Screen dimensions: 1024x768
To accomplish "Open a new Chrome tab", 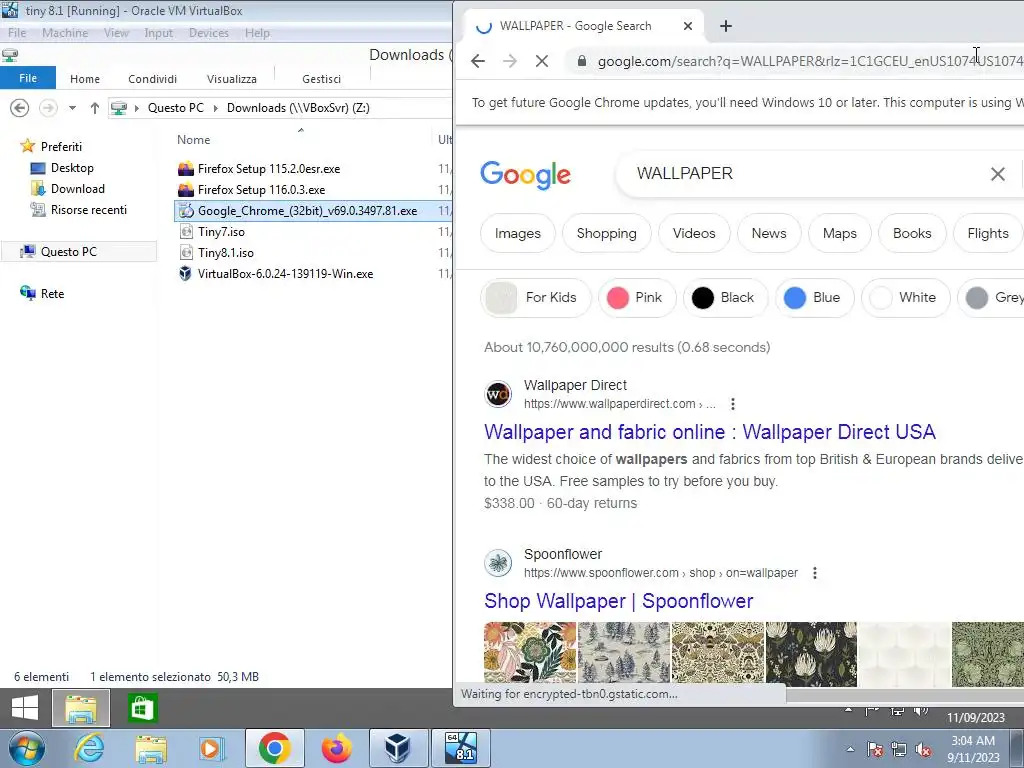I will [x=726, y=26].
